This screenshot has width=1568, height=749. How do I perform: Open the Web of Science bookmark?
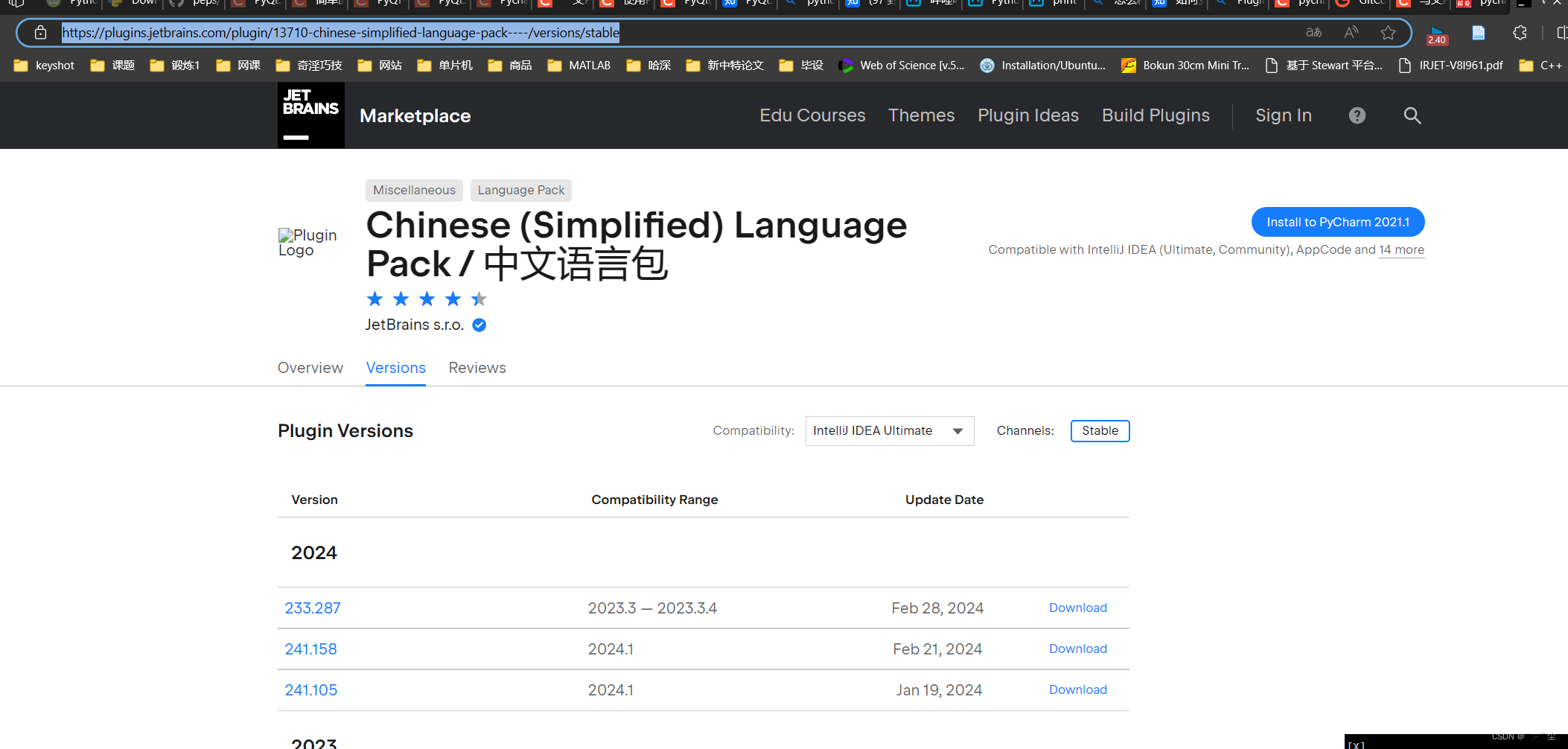tap(901, 66)
